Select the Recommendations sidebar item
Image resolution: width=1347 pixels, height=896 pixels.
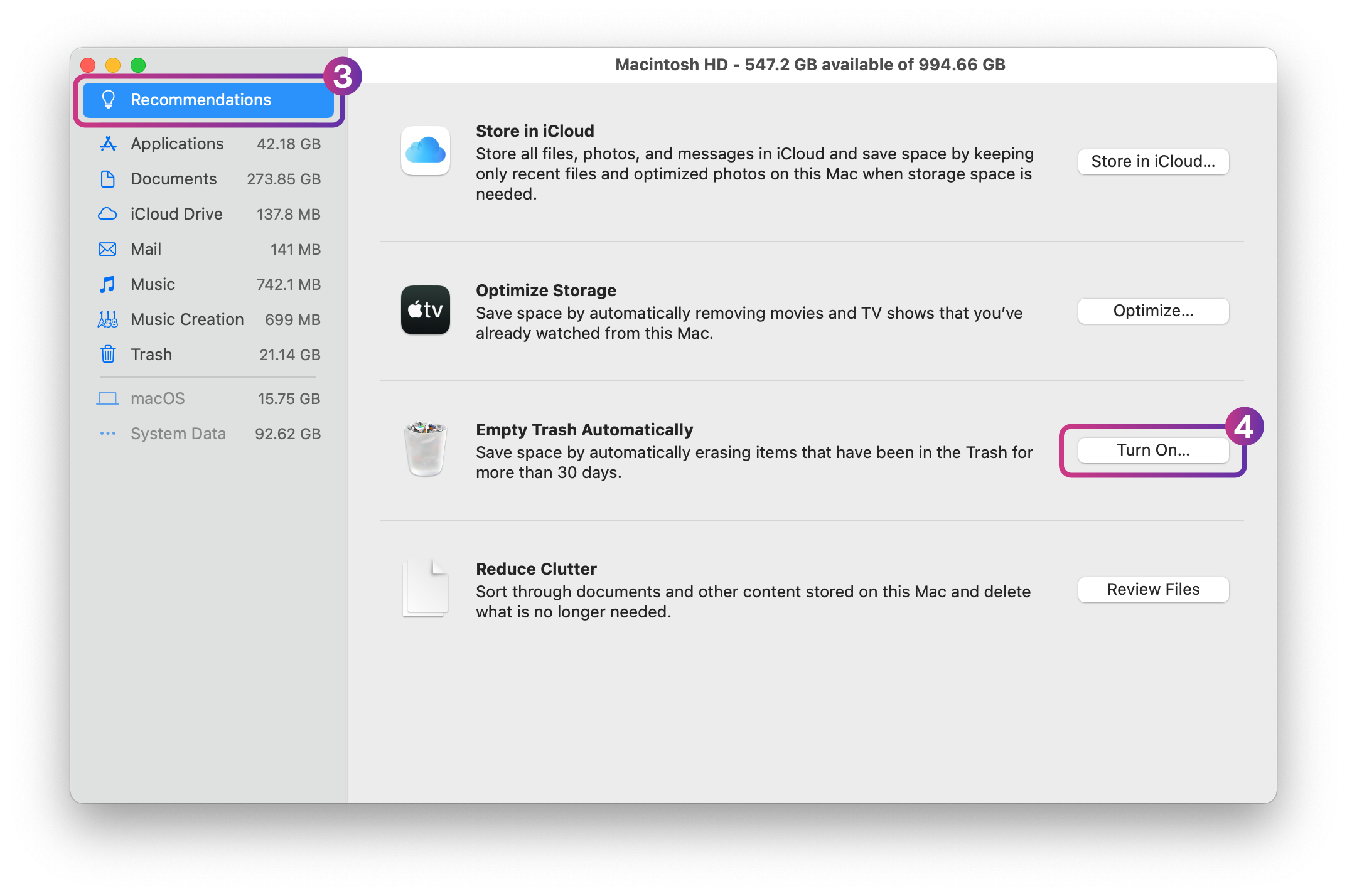[x=208, y=100]
